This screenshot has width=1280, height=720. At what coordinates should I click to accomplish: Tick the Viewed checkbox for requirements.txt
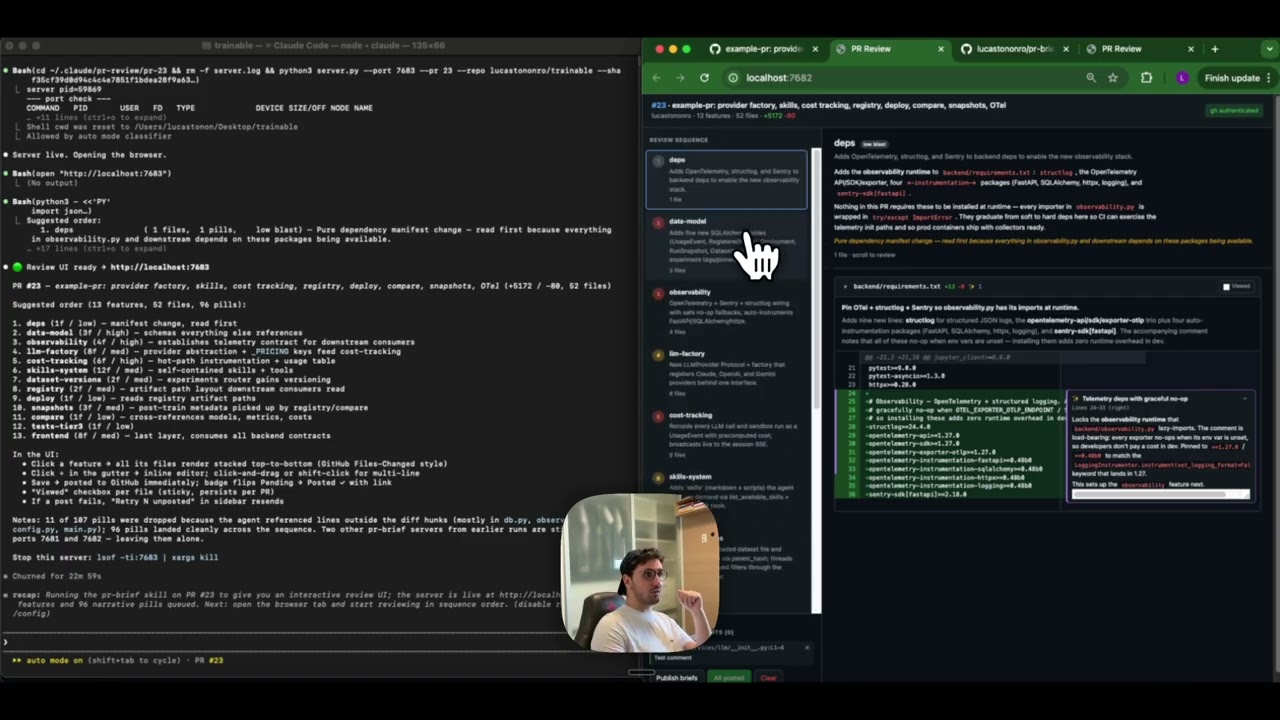pyautogui.click(x=1227, y=287)
